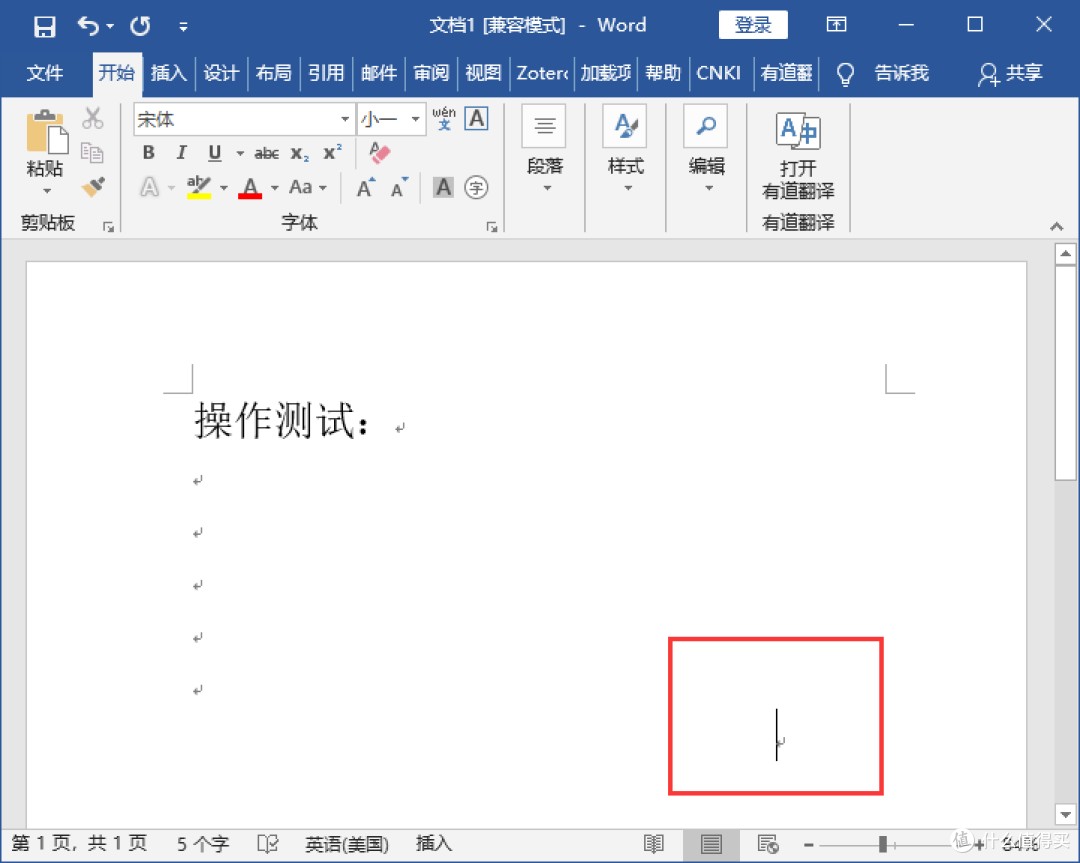Open the 审阅 tab
The width and height of the screenshot is (1080, 863).
431,73
